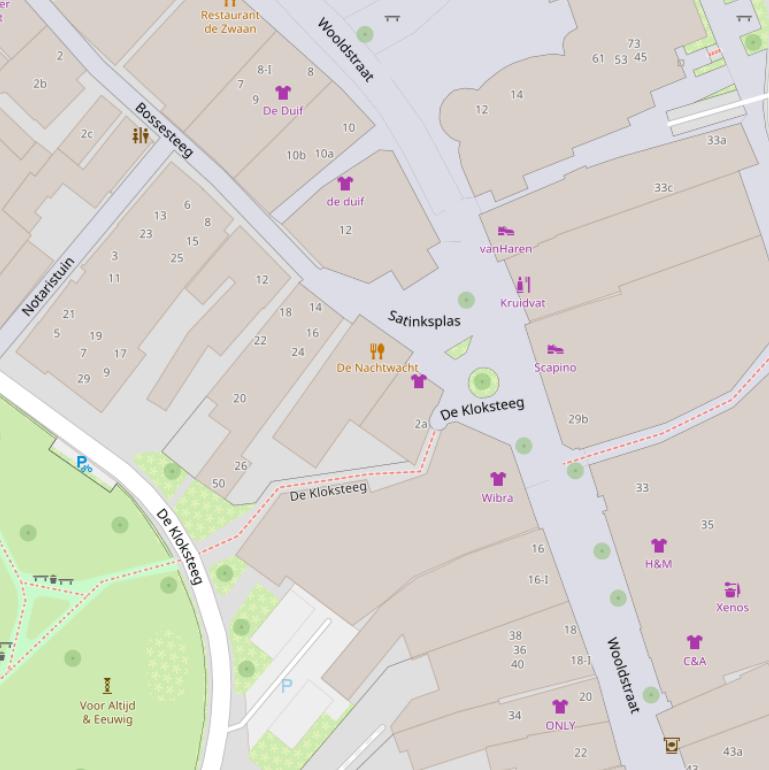Click the De Nachtwacht restaurant icon
Viewport: 769px width, 770px height.
[x=377, y=351]
